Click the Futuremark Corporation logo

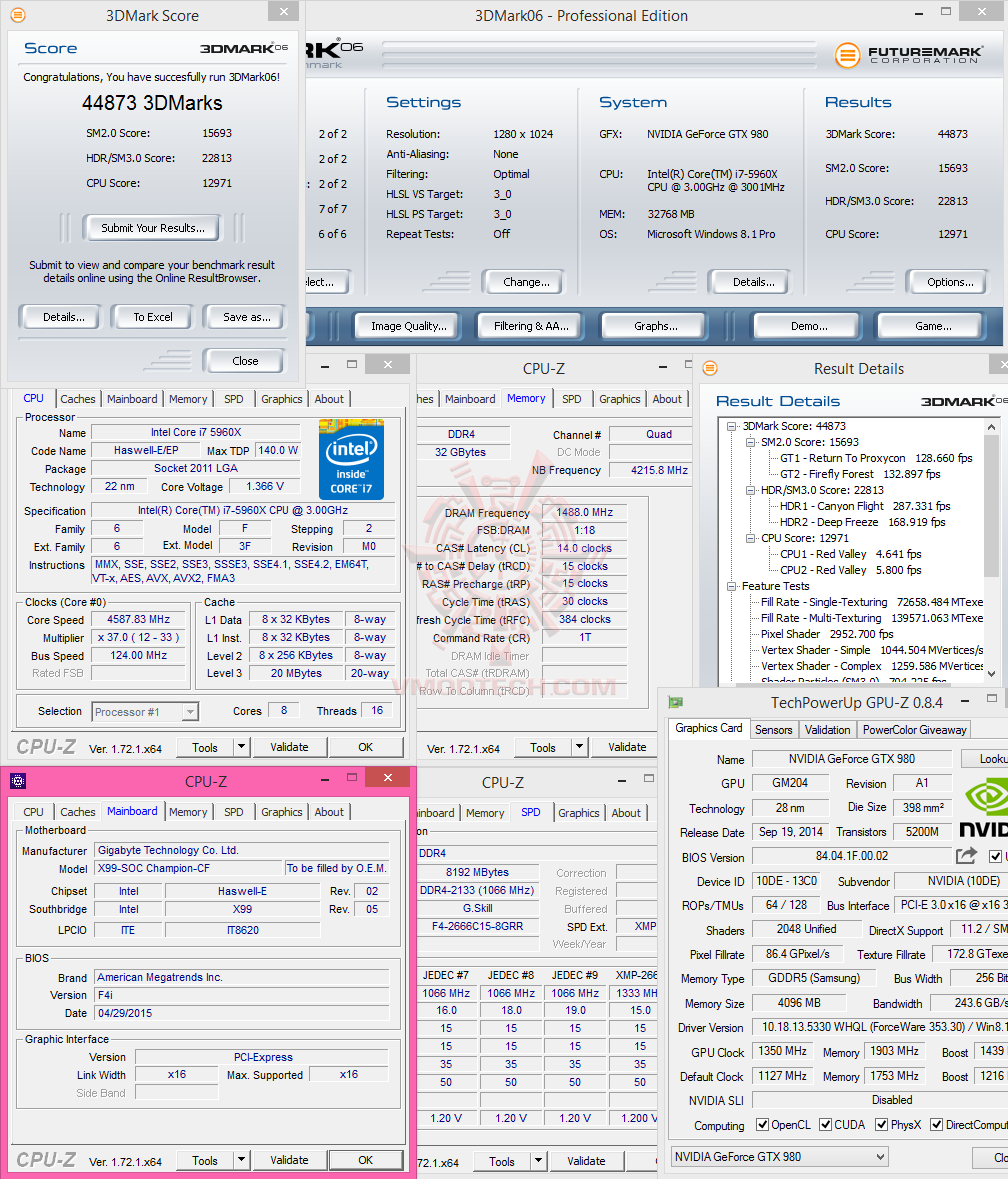coord(908,55)
